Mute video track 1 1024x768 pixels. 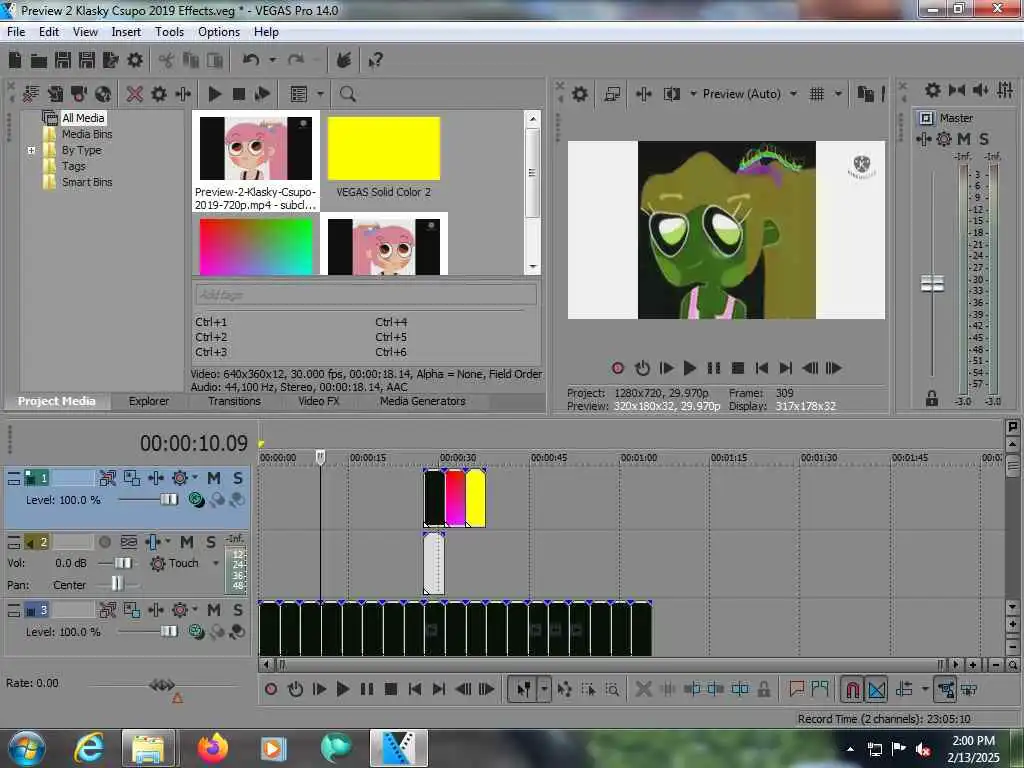pos(214,478)
